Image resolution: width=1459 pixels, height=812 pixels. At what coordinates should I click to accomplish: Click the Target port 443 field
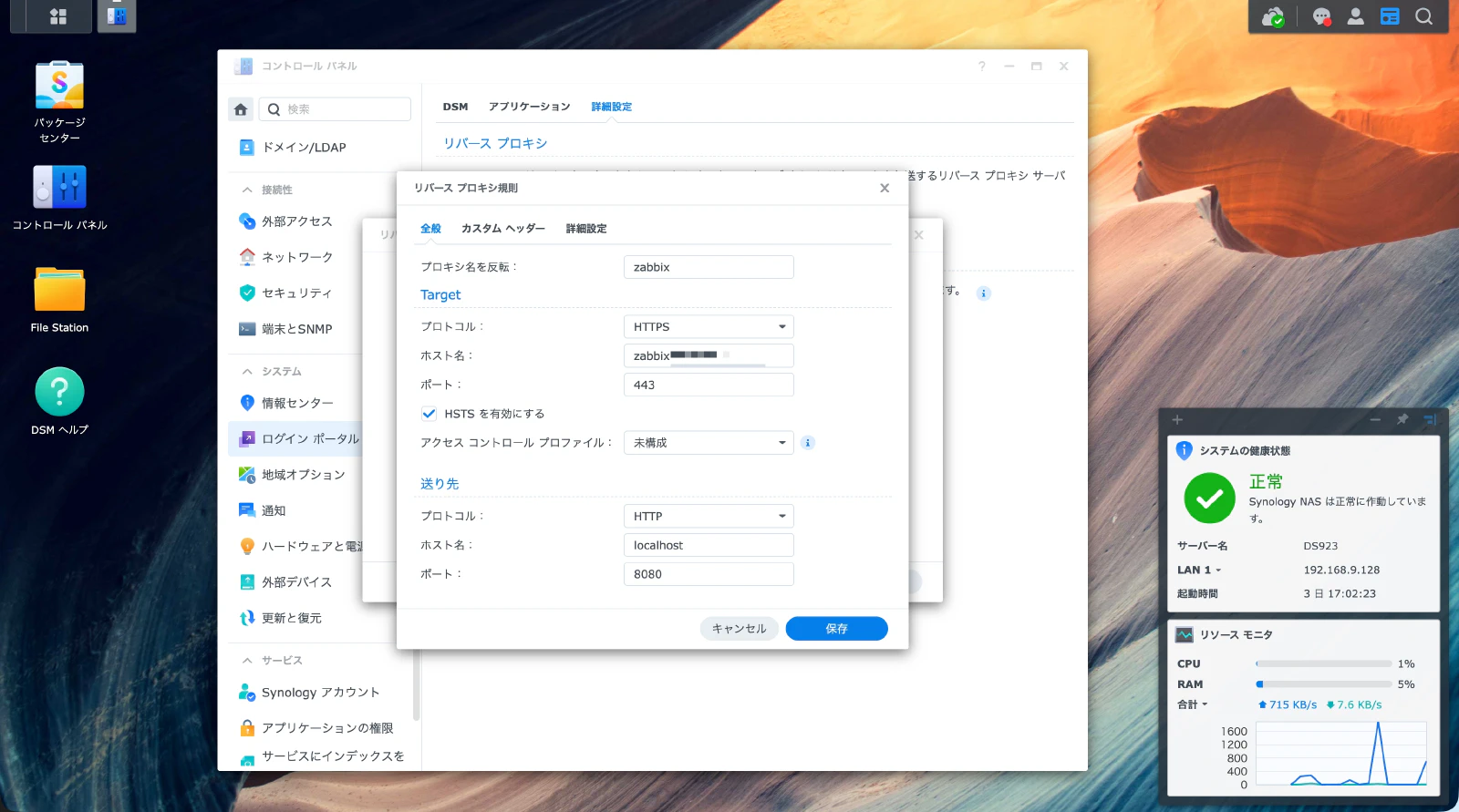click(709, 385)
